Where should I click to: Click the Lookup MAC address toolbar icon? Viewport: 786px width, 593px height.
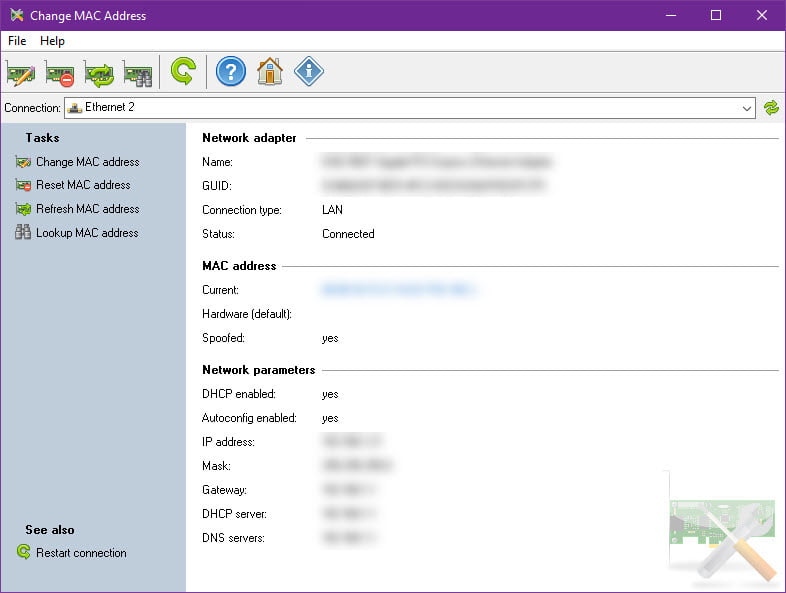coord(137,74)
